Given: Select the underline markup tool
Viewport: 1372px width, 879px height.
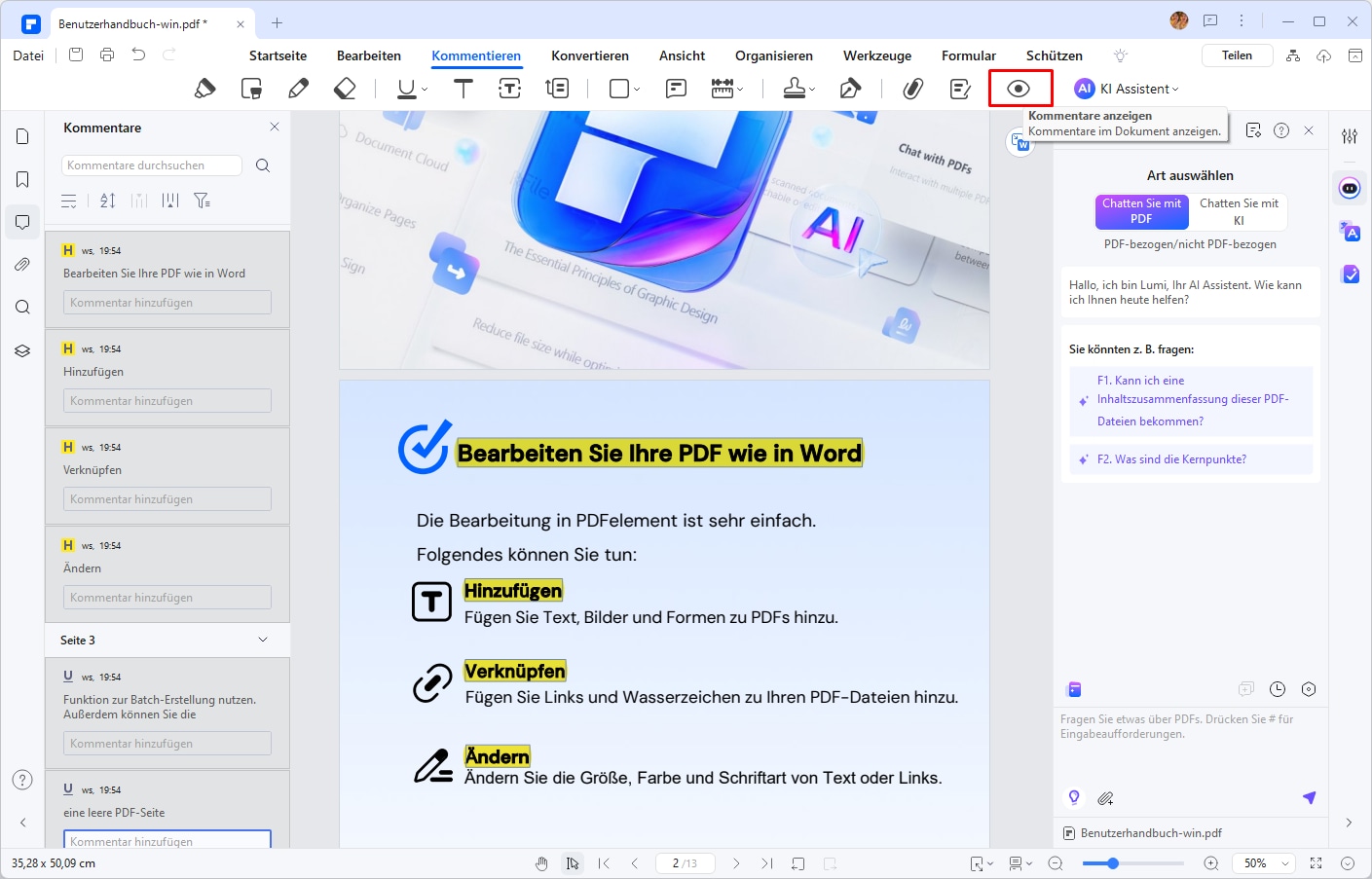Looking at the screenshot, I should coord(406,89).
